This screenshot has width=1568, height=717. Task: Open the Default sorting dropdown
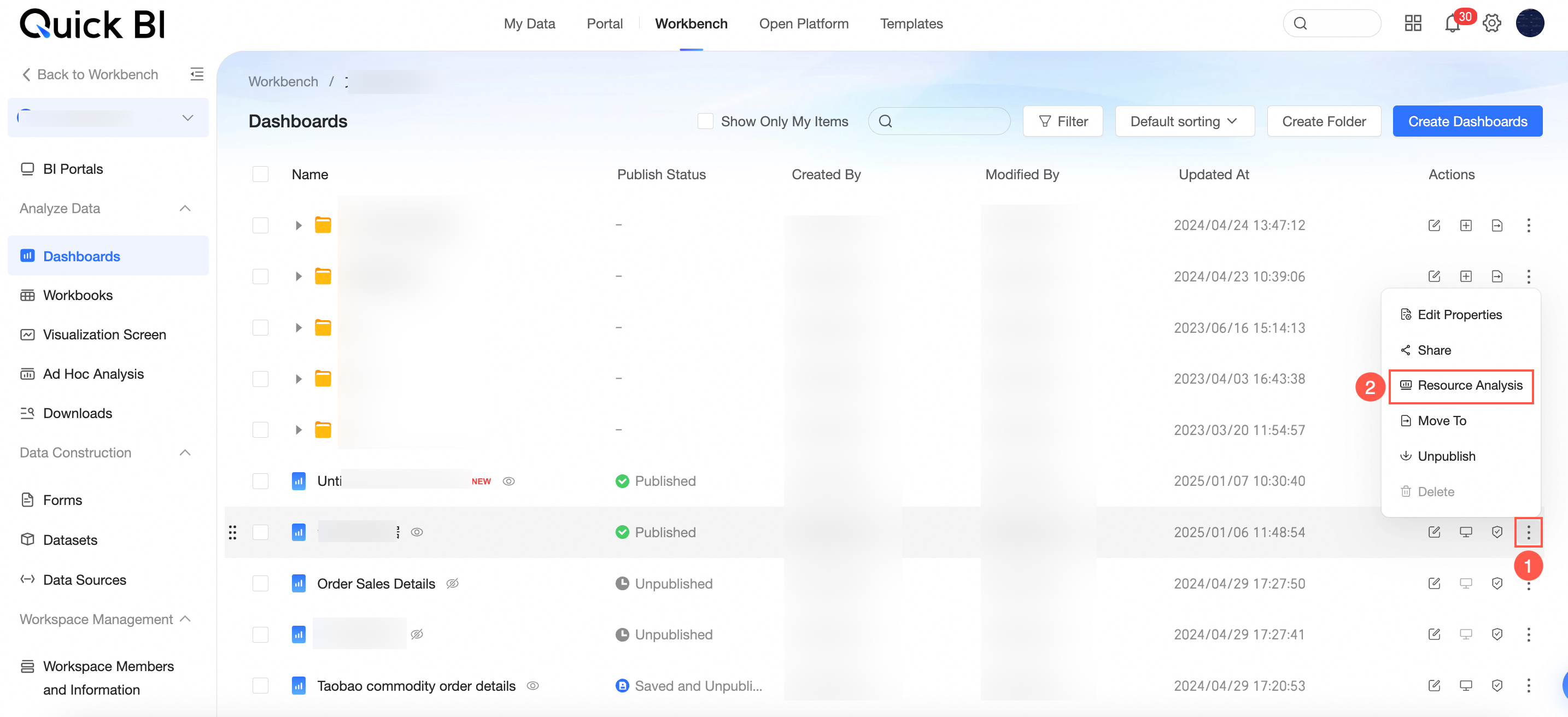(1184, 121)
